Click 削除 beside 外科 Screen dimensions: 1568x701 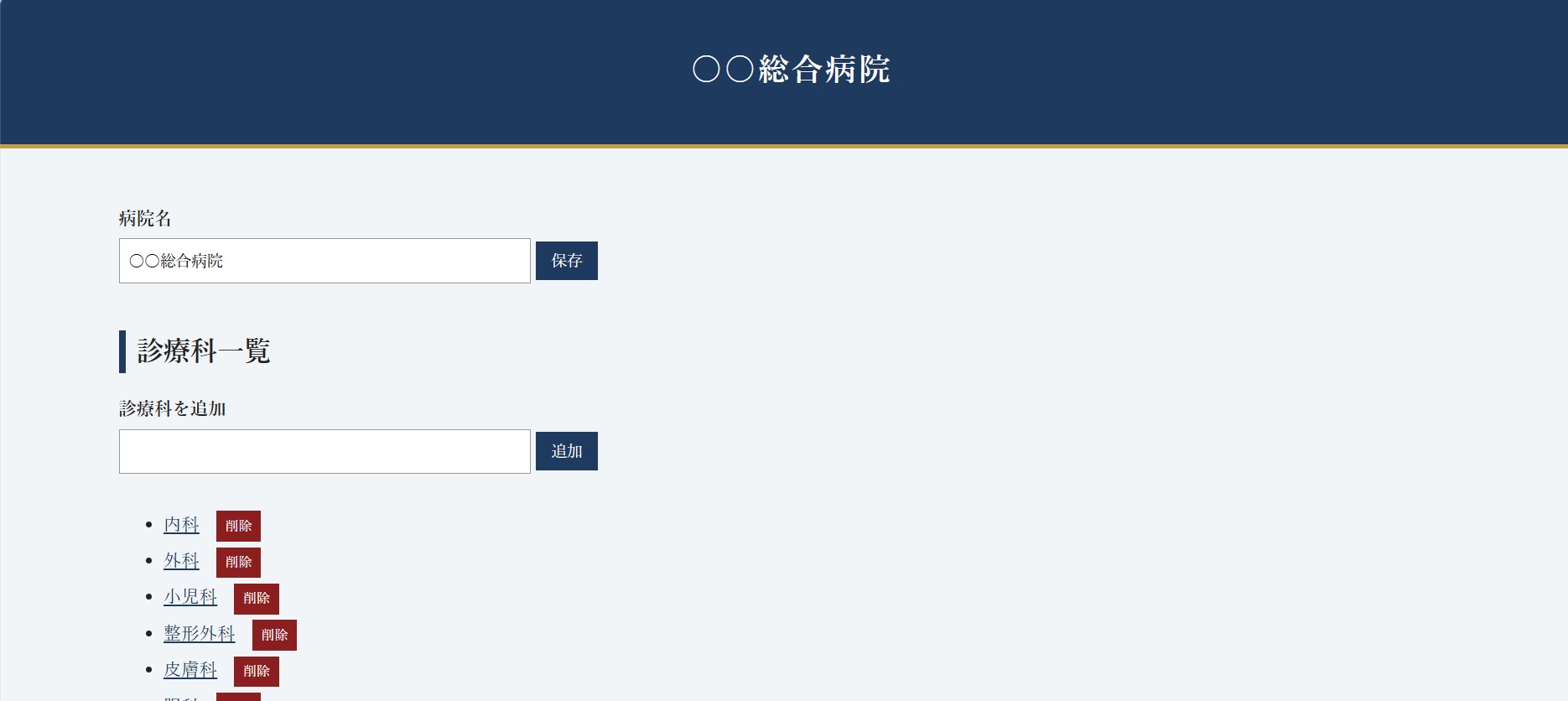tap(238, 562)
